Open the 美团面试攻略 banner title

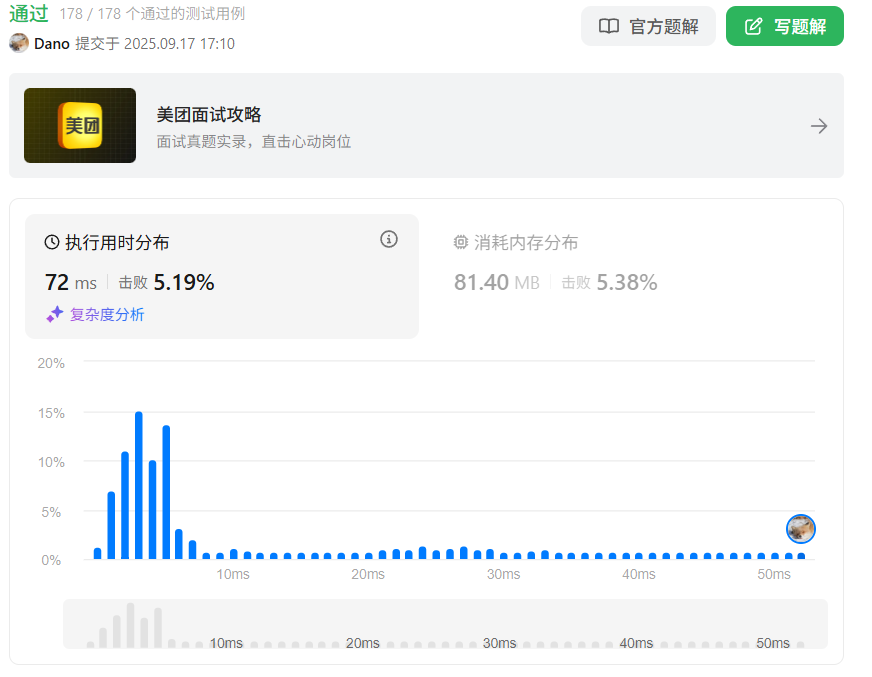209,115
